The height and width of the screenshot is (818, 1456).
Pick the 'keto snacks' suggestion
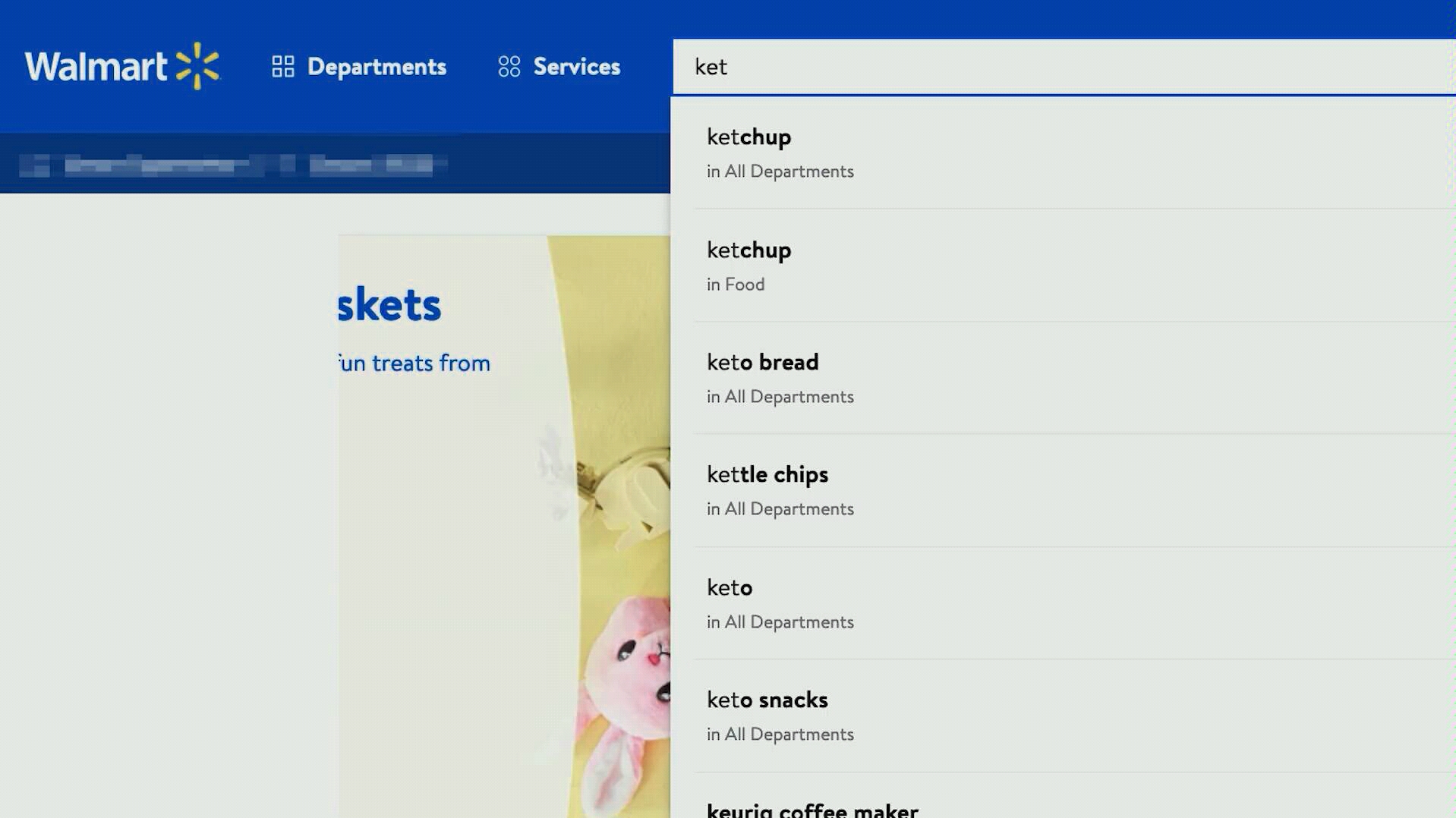tap(1075, 716)
